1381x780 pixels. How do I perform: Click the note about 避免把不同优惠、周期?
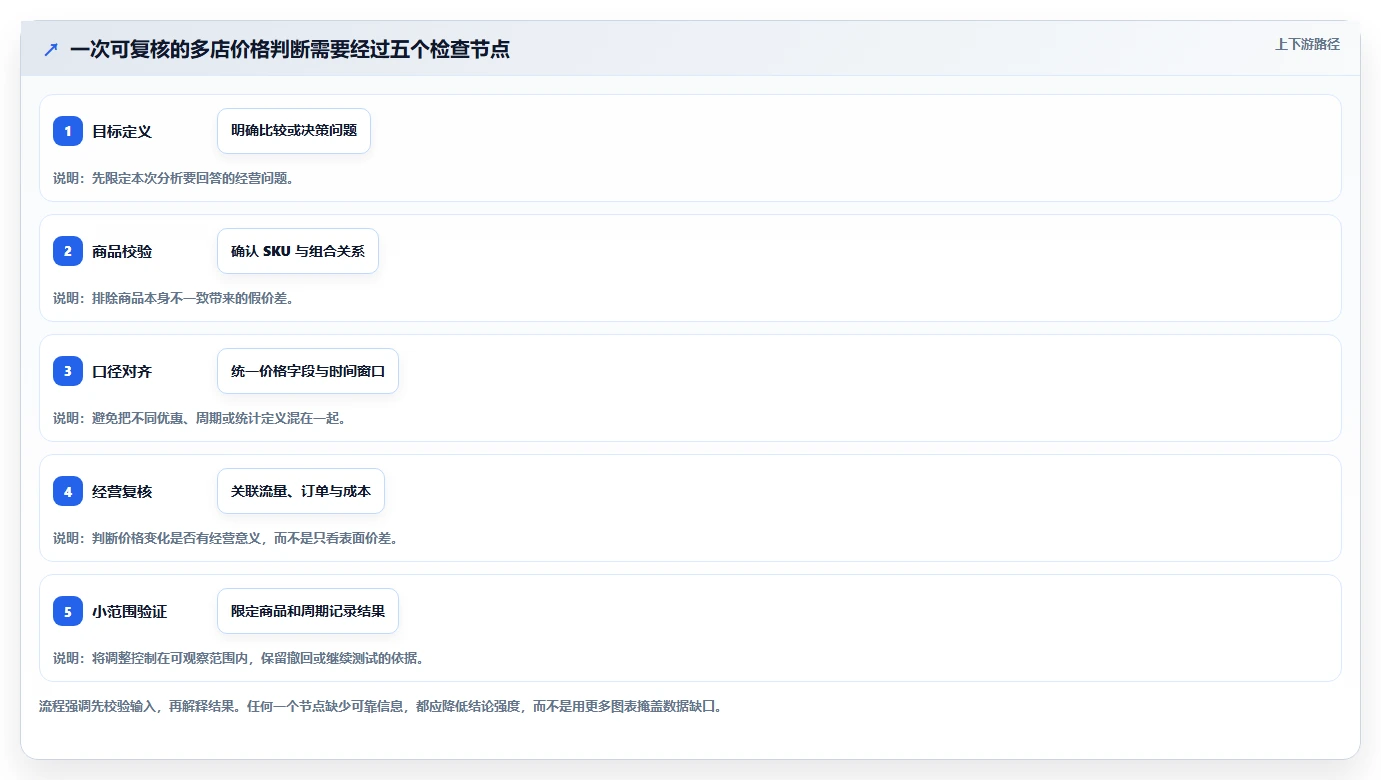200,418
